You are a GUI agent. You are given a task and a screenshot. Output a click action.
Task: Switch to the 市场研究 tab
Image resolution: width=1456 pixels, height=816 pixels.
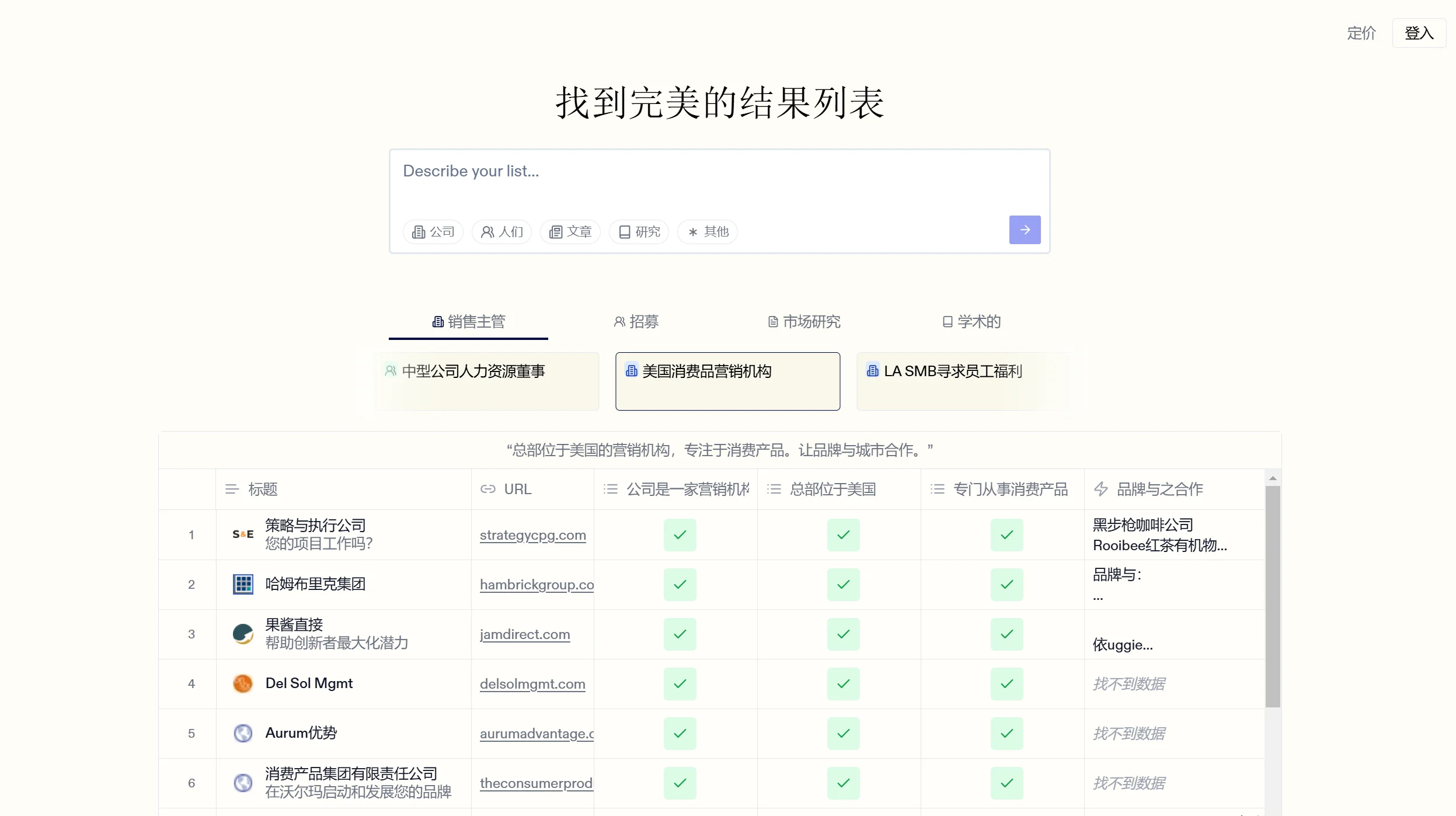pos(803,322)
